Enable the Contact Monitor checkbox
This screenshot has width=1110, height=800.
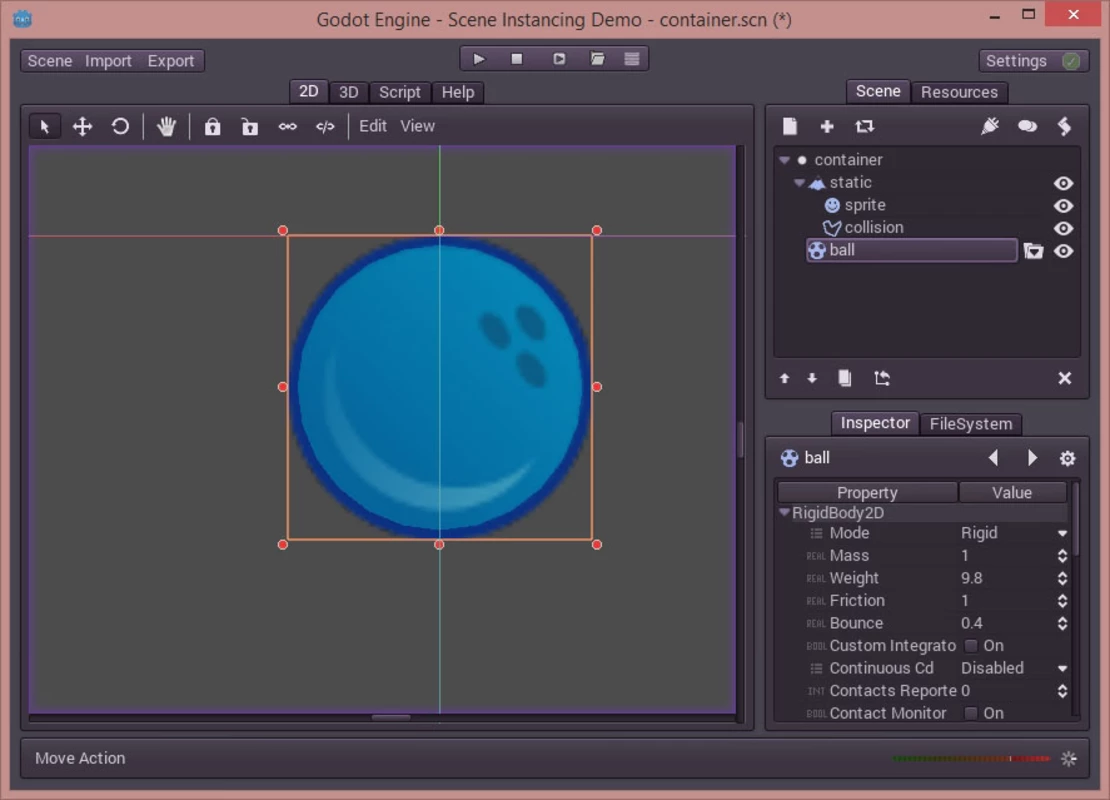(971, 713)
